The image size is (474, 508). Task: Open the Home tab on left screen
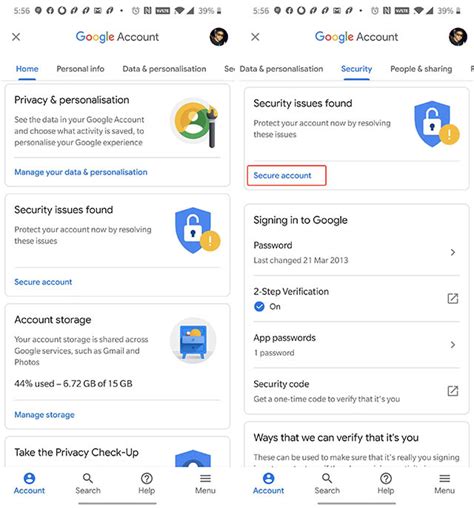coord(27,69)
